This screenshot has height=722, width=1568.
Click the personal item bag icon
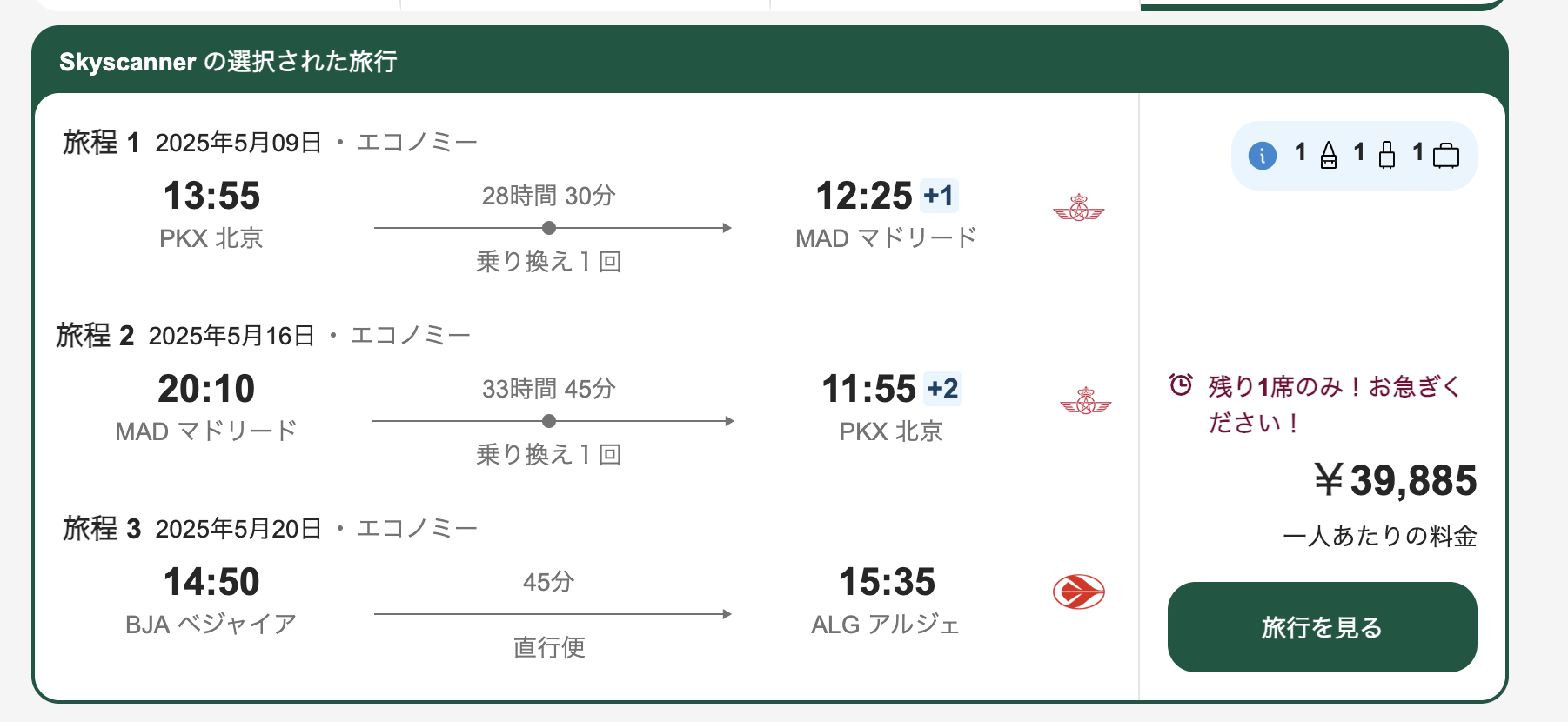pyautogui.click(x=1329, y=156)
